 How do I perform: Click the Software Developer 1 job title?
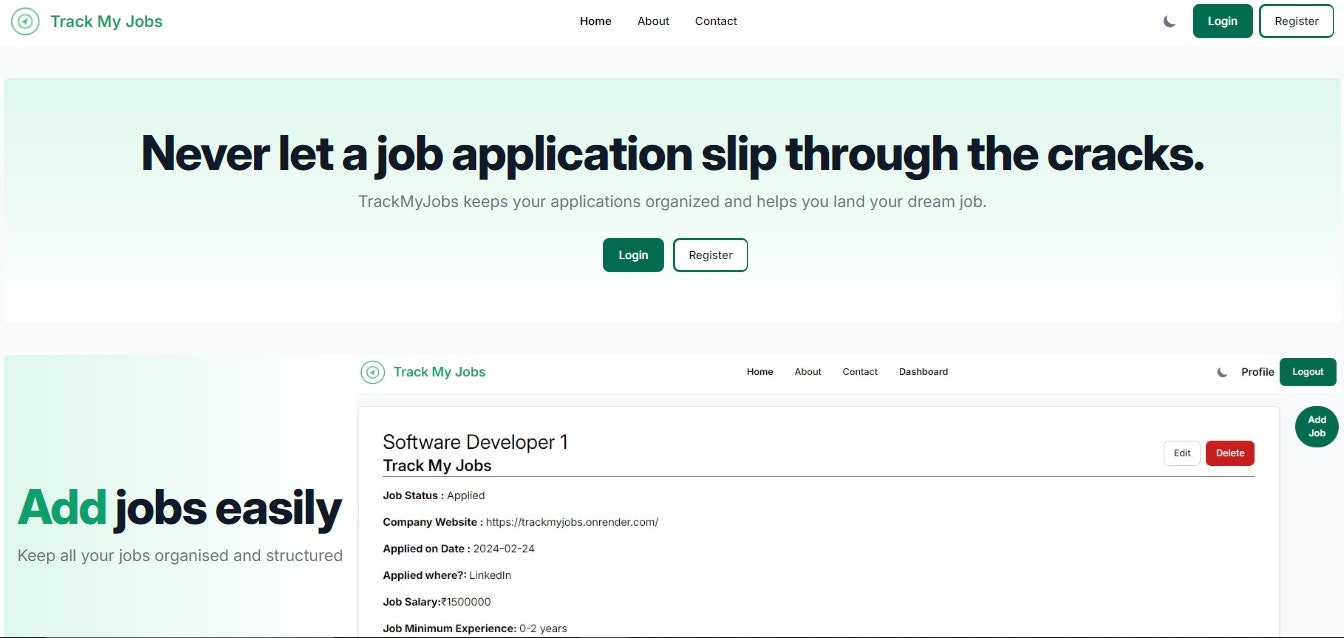[x=475, y=442]
